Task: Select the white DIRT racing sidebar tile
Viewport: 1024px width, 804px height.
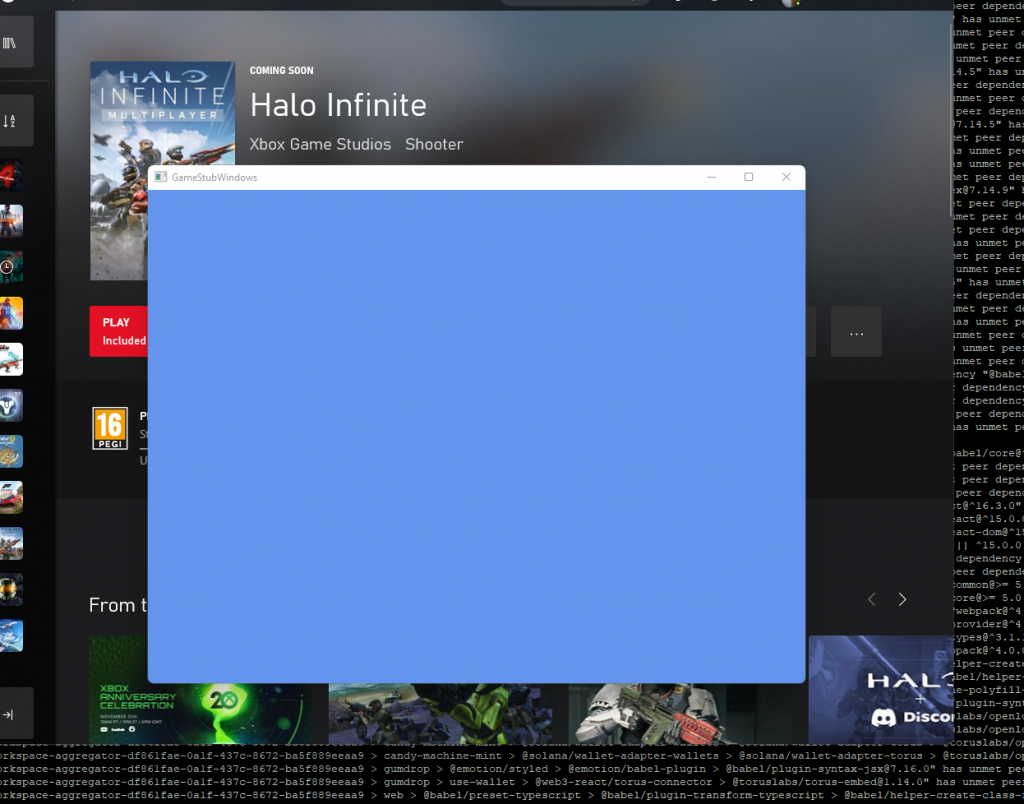Action: (11, 359)
